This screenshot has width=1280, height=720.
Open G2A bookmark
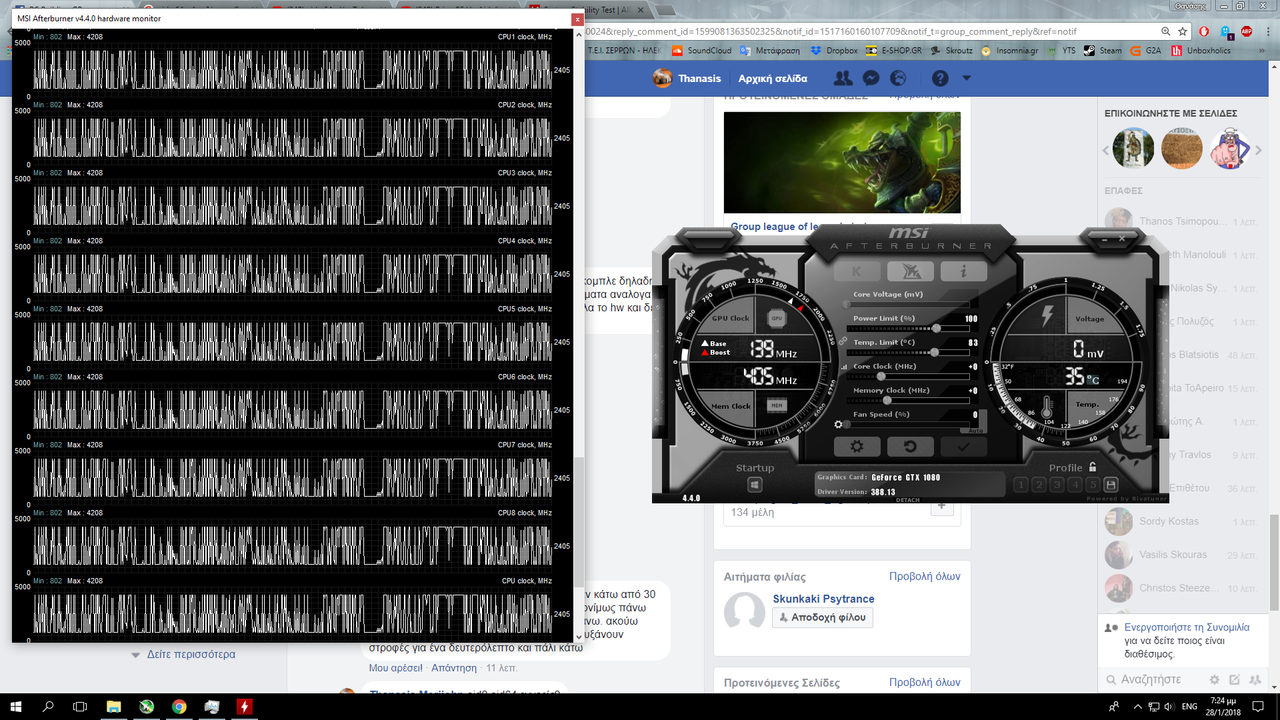coord(1145,50)
